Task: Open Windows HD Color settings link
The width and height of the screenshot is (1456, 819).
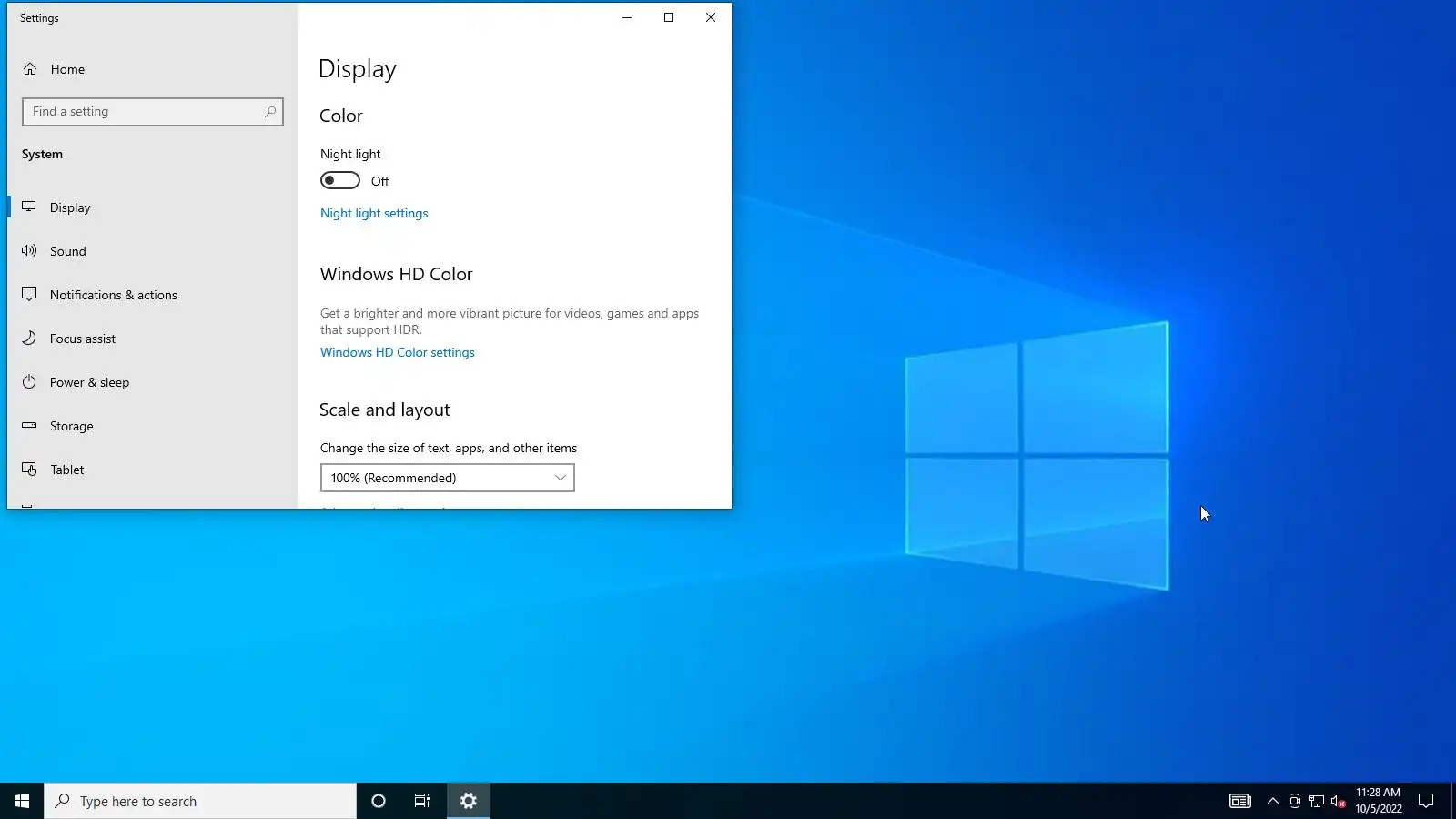Action: (x=398, y=352)
